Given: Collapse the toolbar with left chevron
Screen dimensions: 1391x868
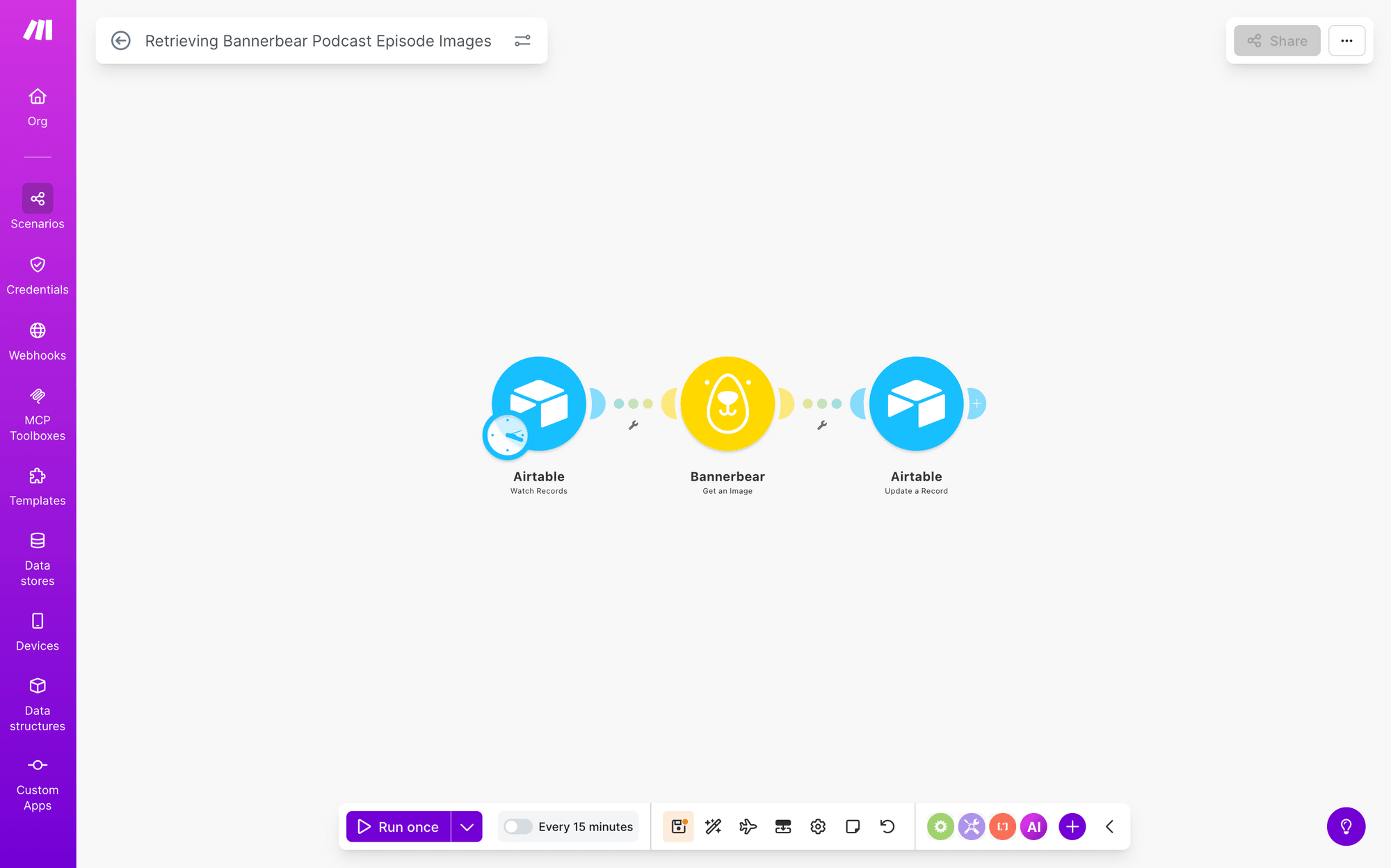Looking at the screenshot, I should pos(1110,826).
